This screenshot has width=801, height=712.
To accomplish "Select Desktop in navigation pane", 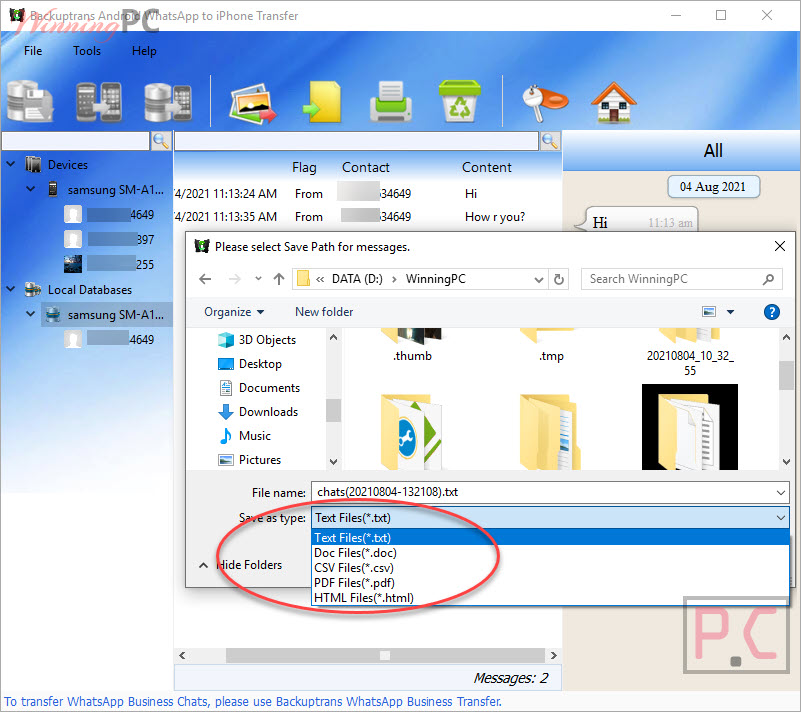I will tap(250, 364).
